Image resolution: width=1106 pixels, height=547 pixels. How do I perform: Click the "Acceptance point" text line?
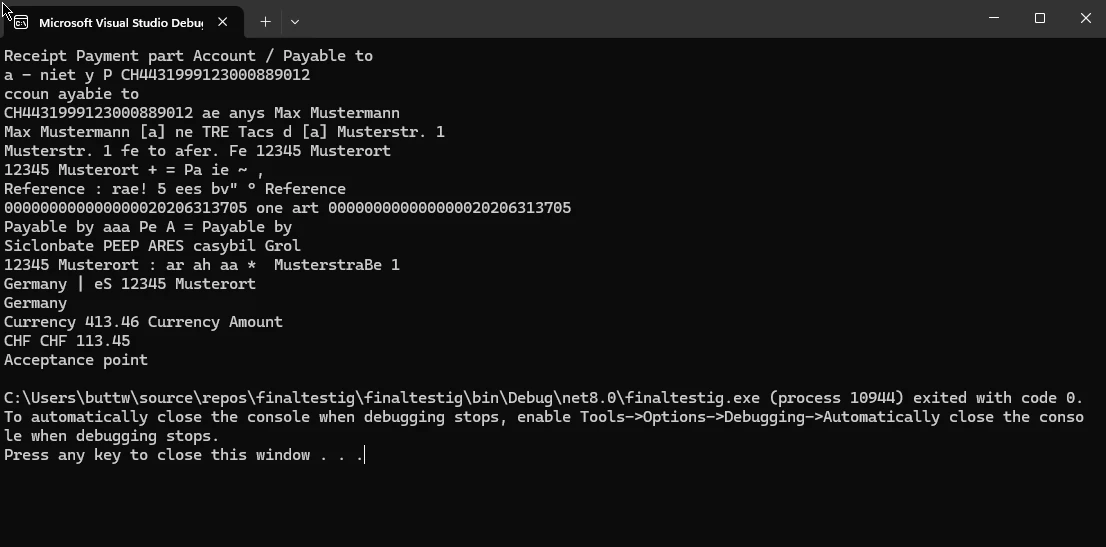pos(76,360)
